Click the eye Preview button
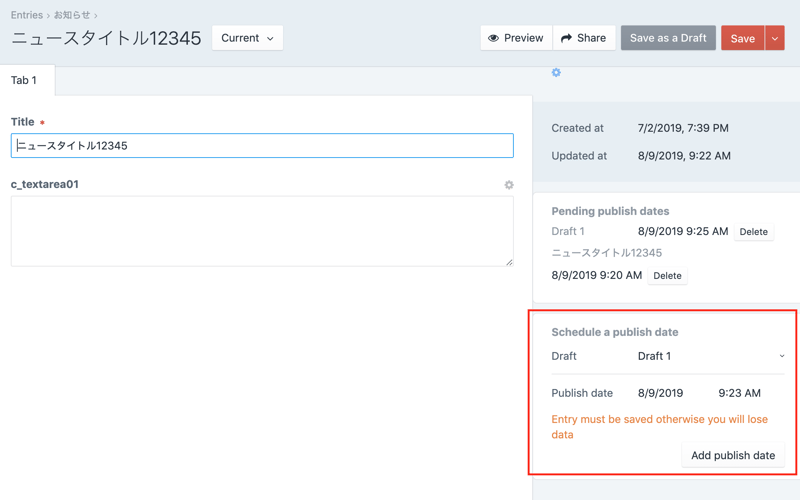The image size is (800, 500). click(516, 38)
